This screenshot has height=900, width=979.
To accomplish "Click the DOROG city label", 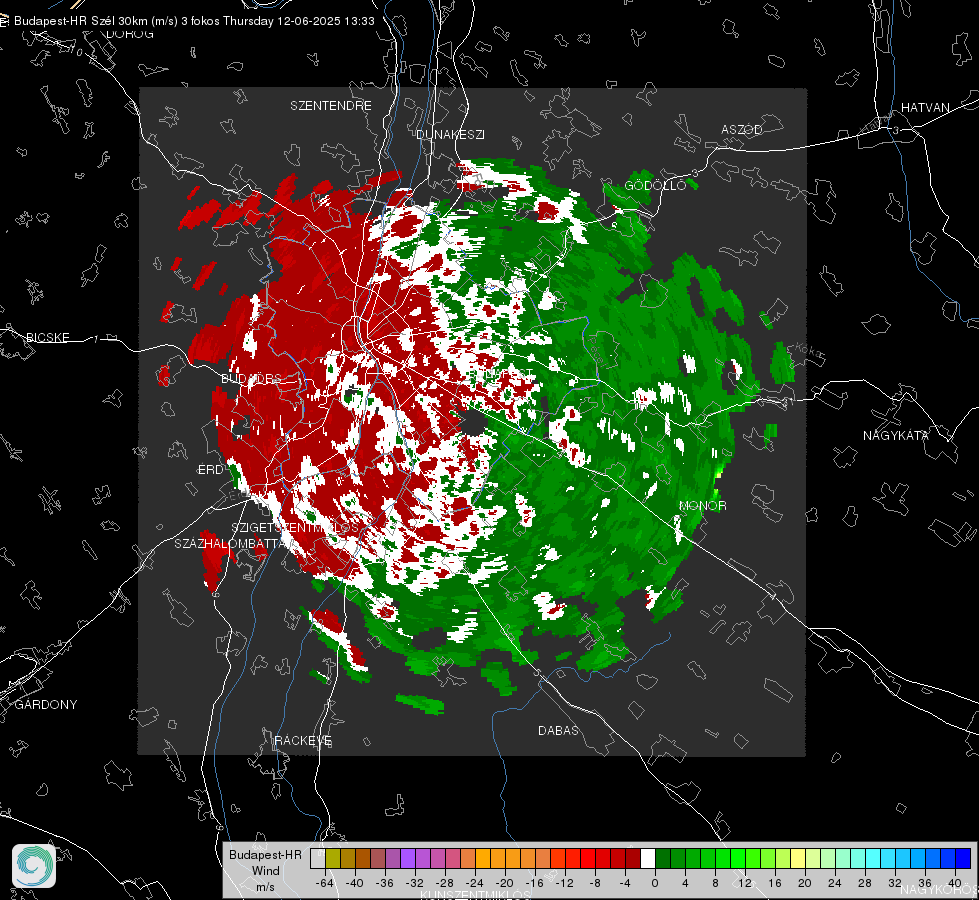I will click(130, 34).
